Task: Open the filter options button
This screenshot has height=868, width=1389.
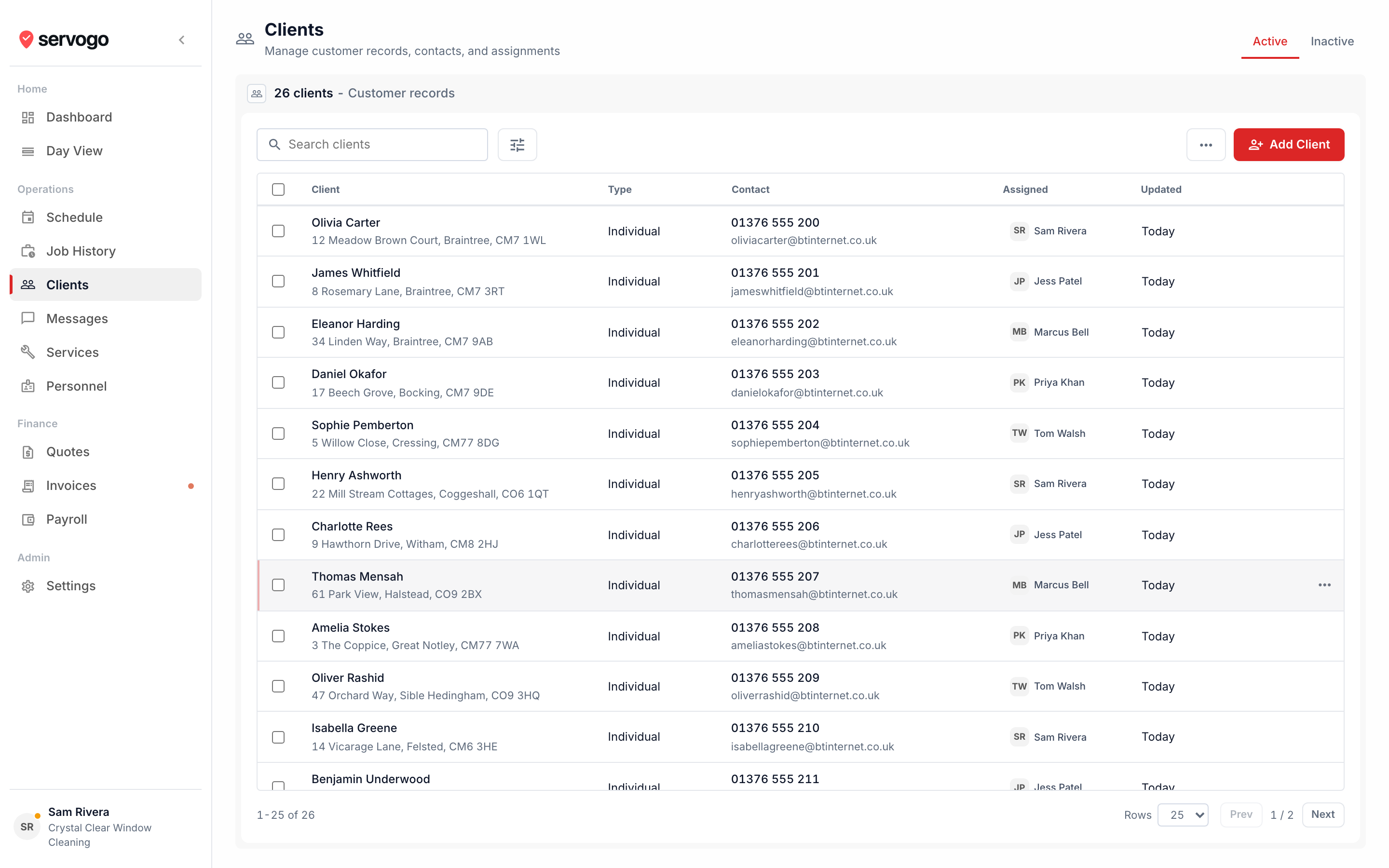Action: [x=517, y=145]
